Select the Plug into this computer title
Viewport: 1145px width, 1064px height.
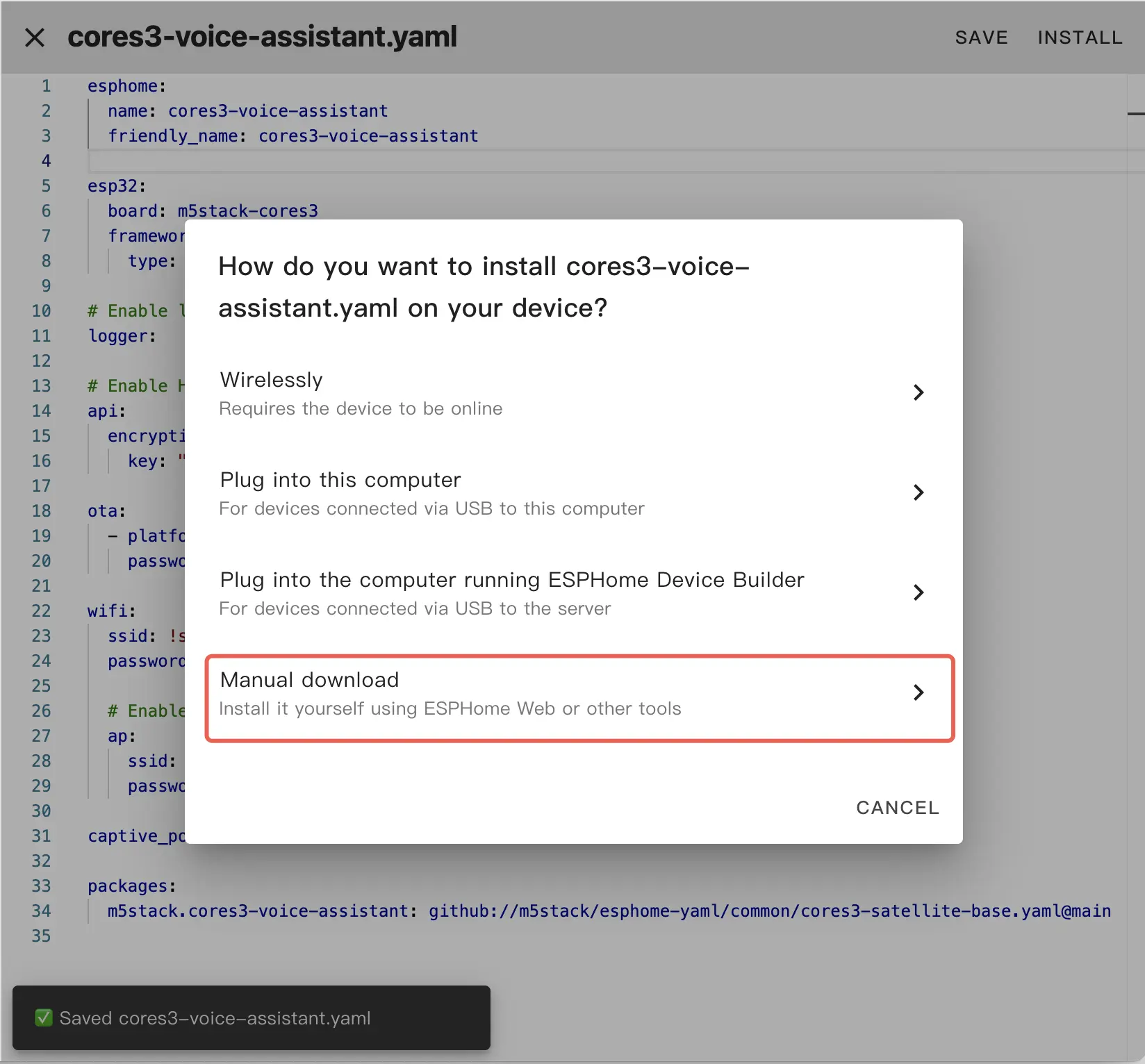click(x=340, y=480)
